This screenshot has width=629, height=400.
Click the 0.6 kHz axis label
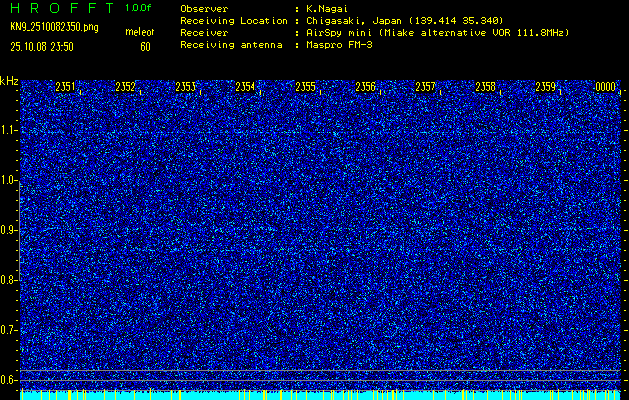click(x=9, y=379)
